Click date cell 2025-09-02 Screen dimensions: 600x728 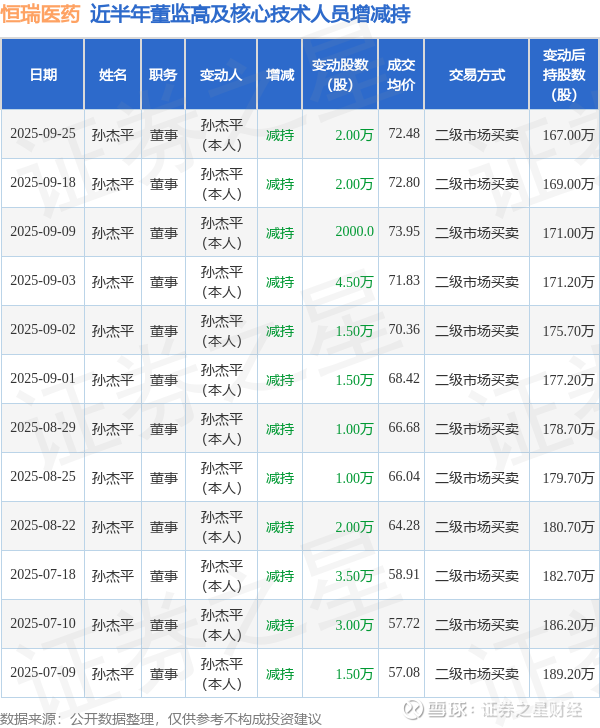43,330
